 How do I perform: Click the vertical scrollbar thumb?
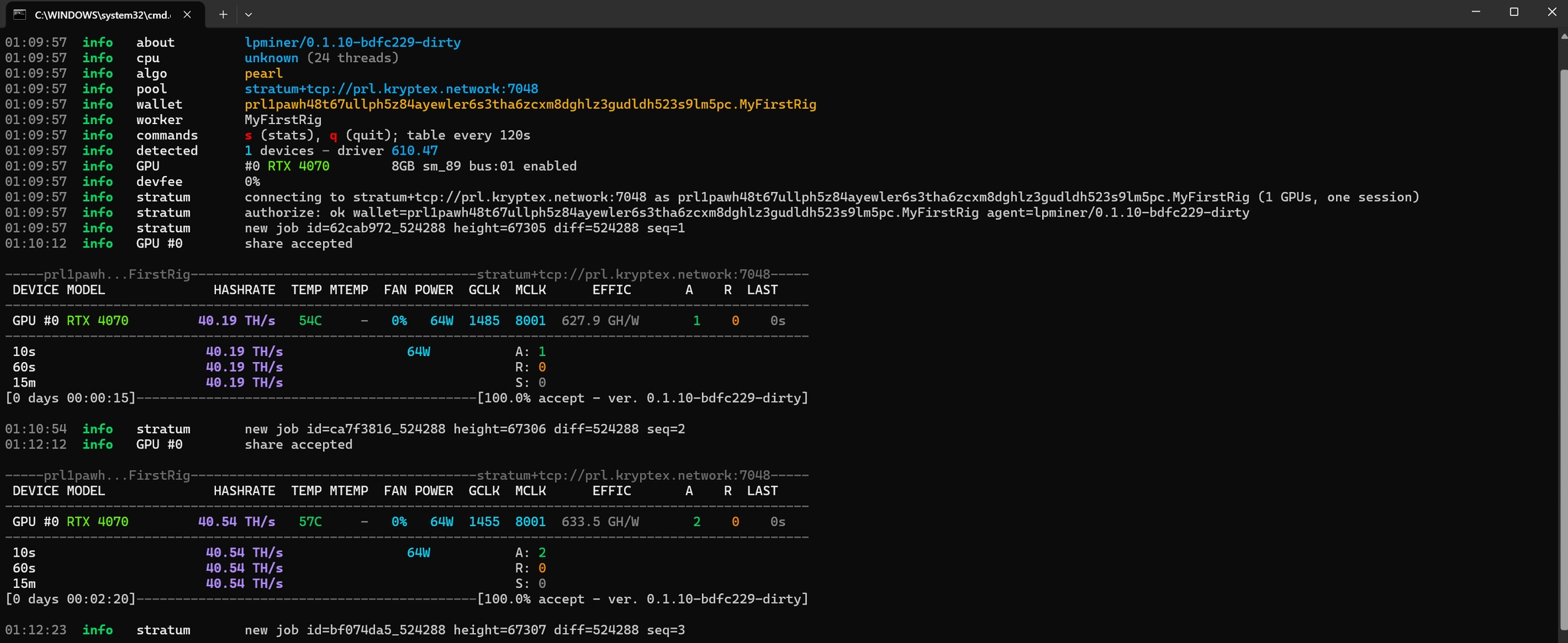coord(1563,348)
